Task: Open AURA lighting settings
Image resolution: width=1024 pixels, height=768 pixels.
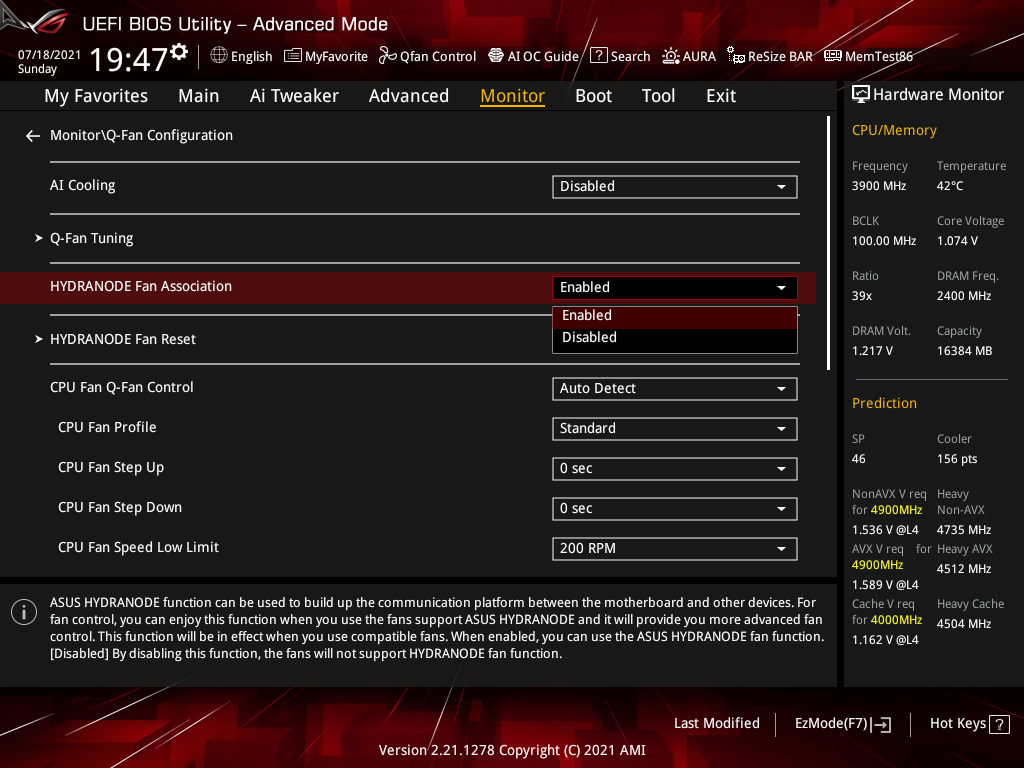Action: tap(689, 56)
